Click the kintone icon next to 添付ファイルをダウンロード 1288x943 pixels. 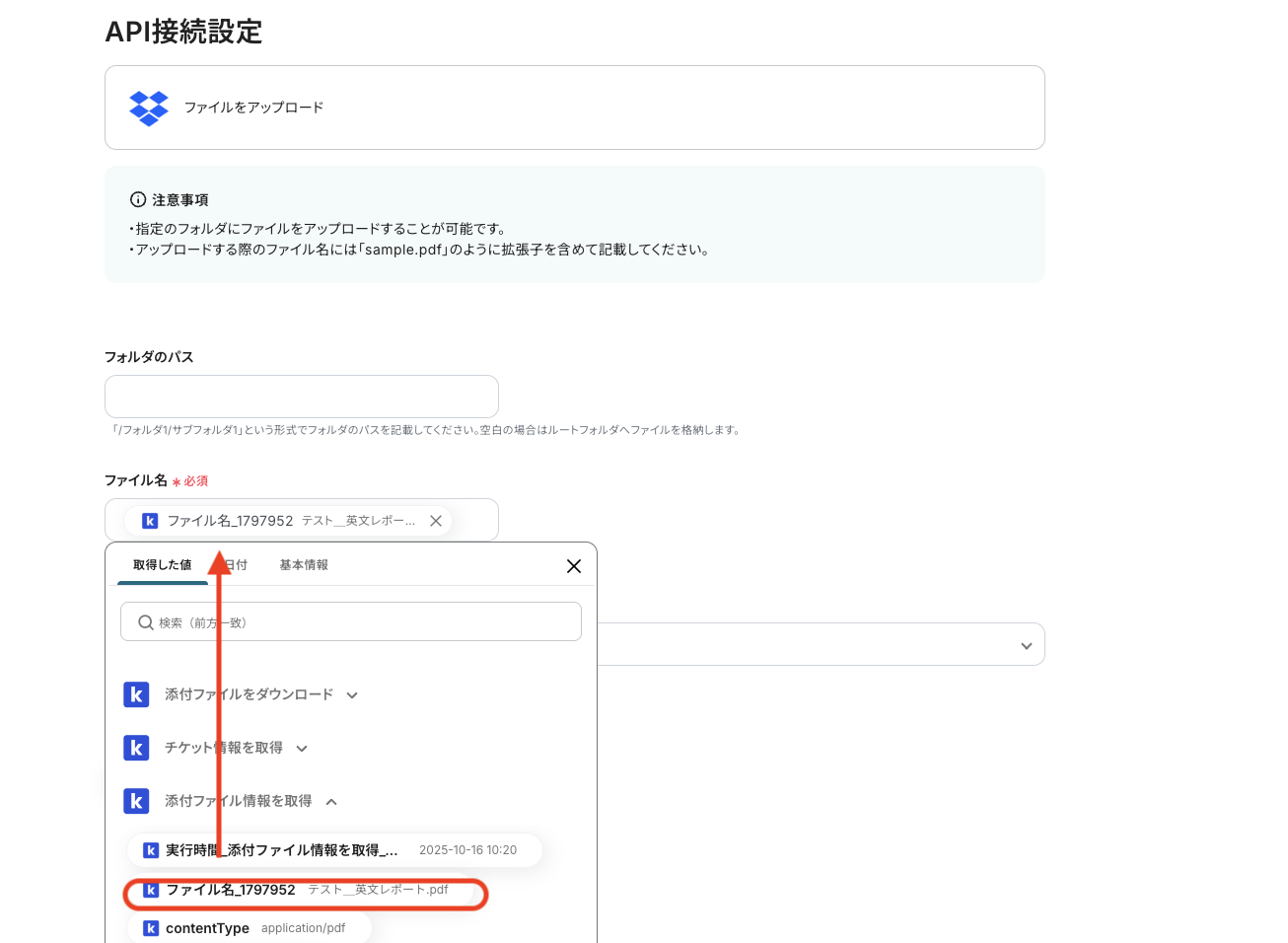[x=136, y=694]
